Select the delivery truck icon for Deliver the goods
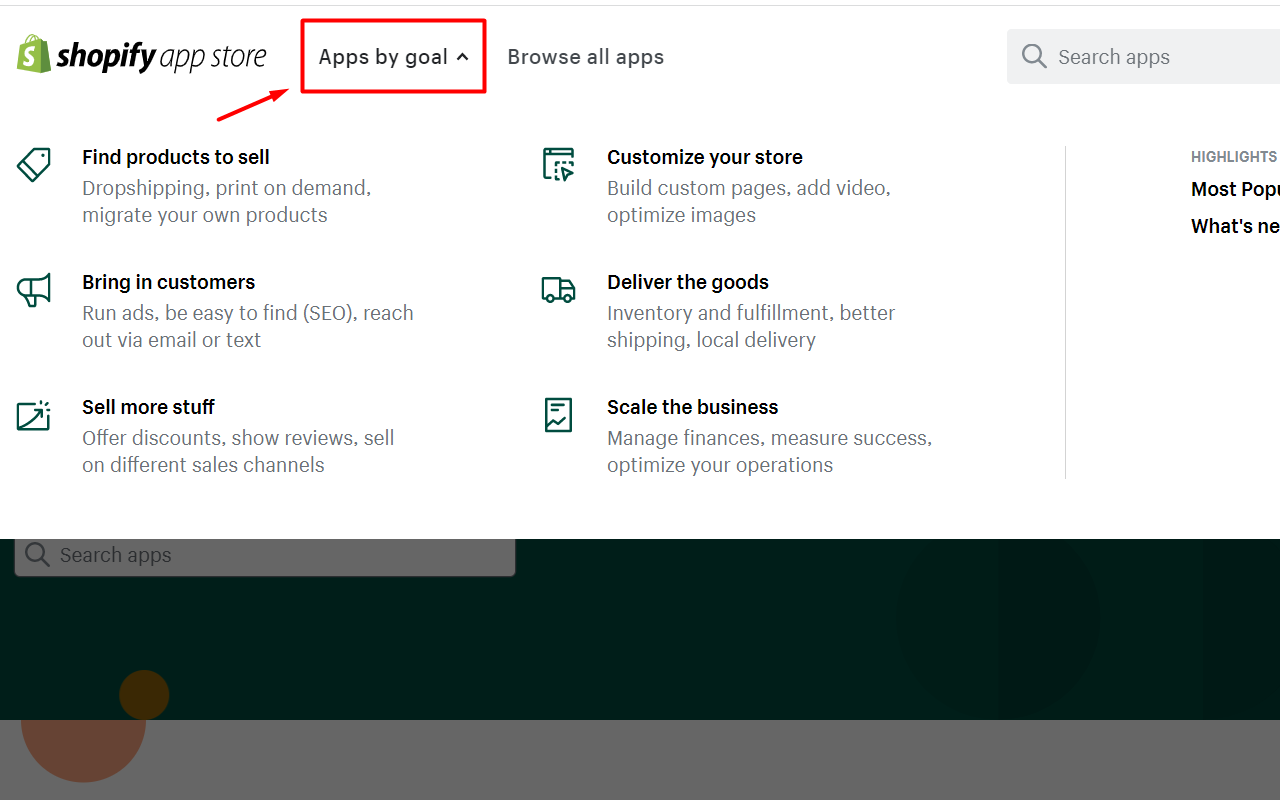Viewport: 1280px width, 800px height. 558,289
